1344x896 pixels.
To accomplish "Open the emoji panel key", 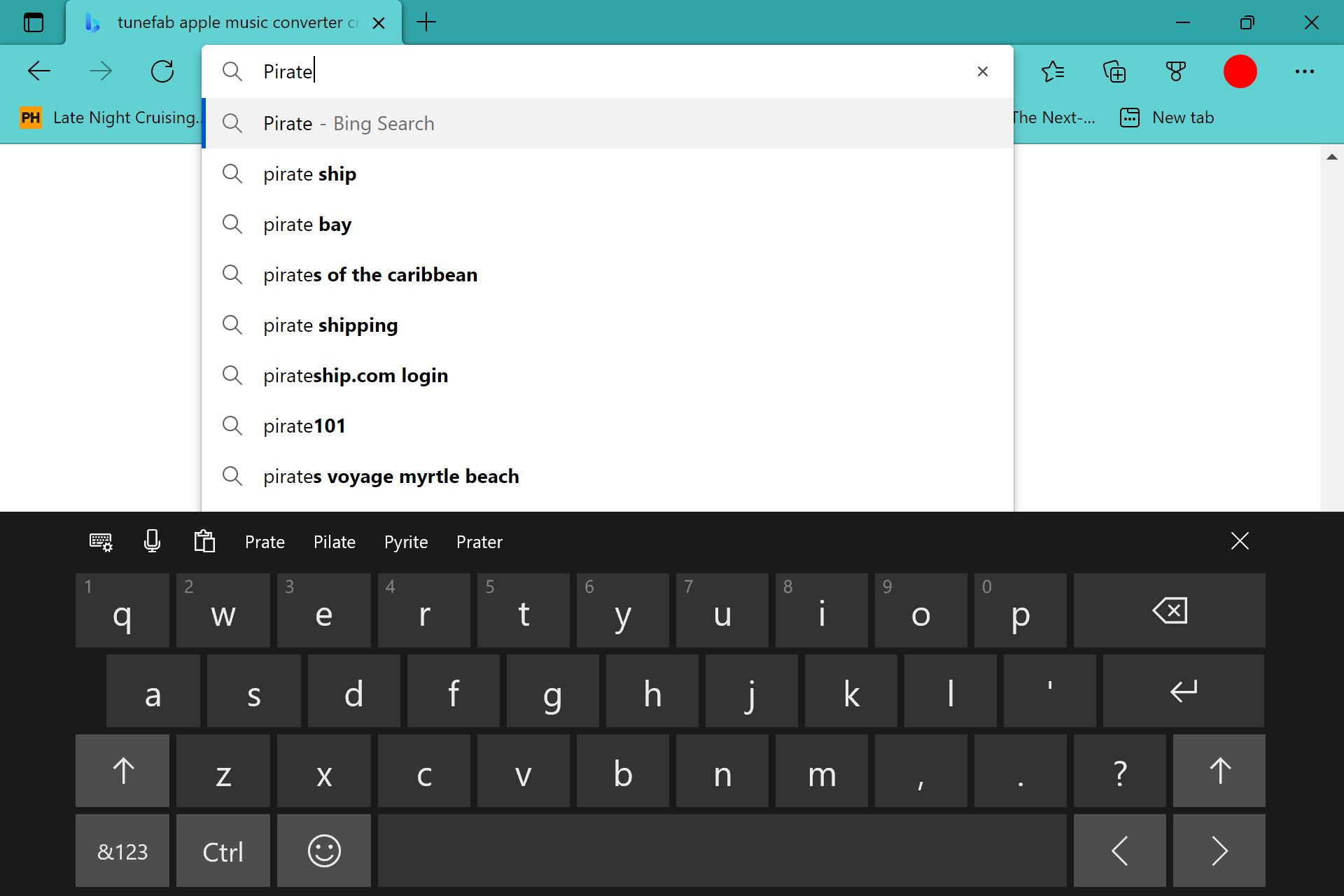I will point(324,851).
